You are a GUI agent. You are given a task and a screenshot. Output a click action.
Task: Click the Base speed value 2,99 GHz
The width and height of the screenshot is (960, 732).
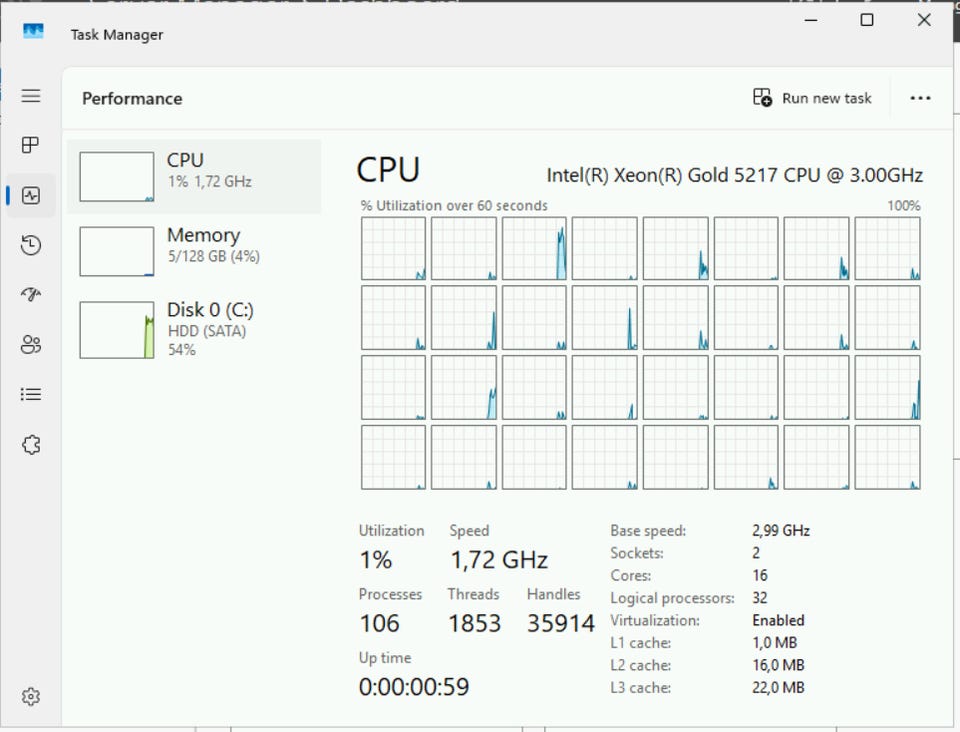pos(781,531)
